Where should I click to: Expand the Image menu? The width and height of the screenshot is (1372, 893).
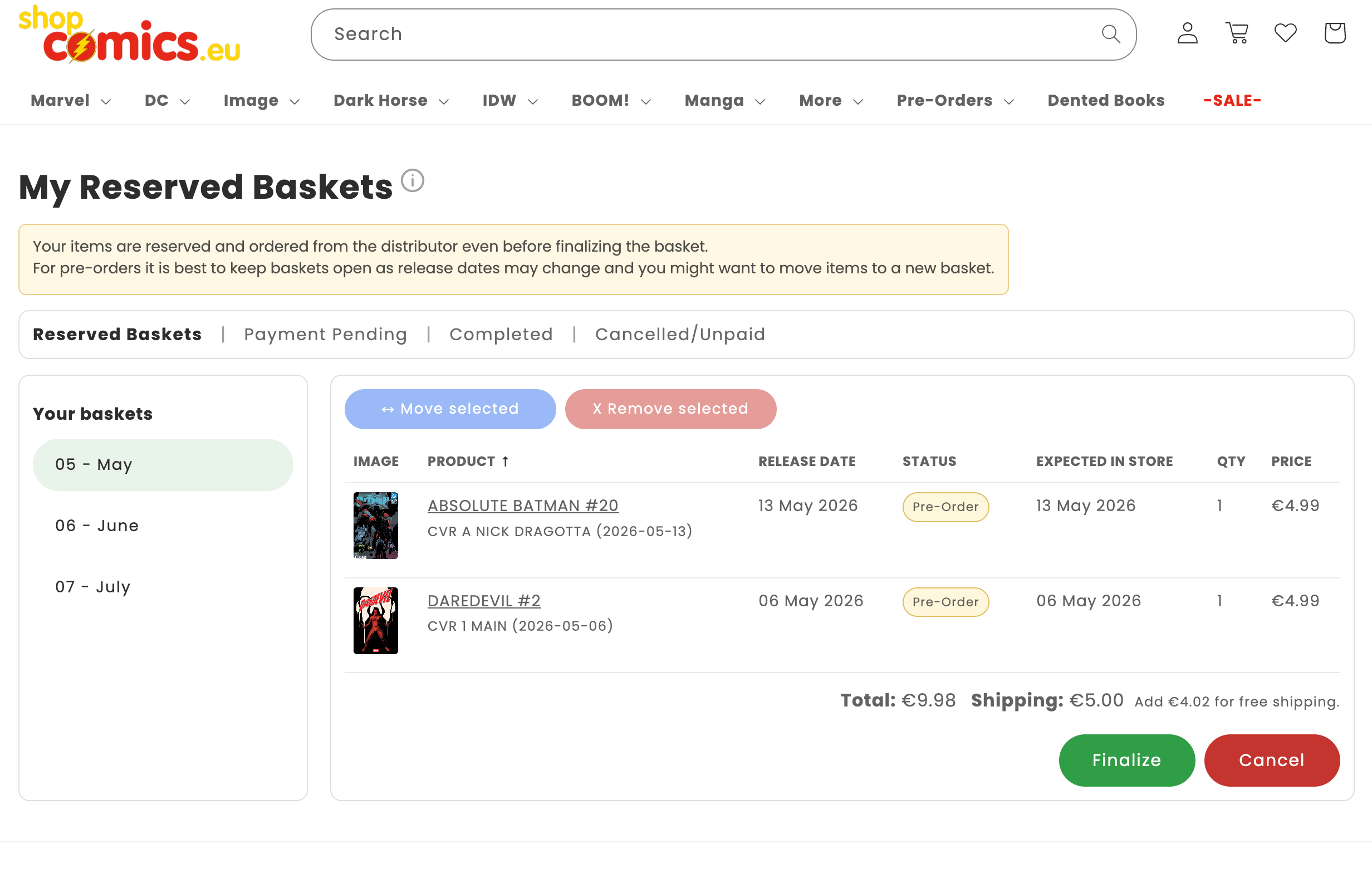click(262, 100)
